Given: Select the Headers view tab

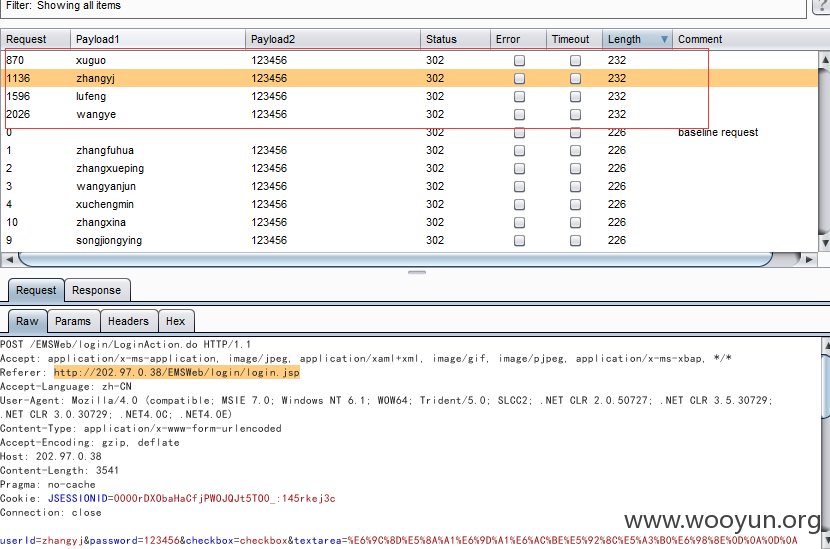Looking at the screenshot, I should click(x=129, y=321).
